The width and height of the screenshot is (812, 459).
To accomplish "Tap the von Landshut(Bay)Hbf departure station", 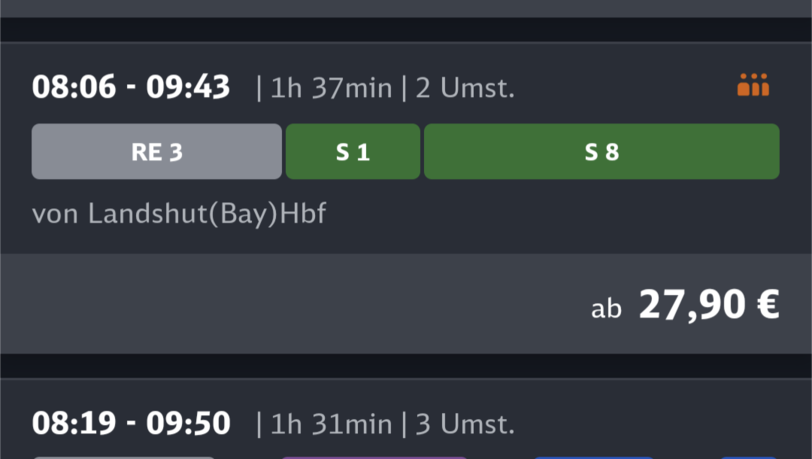I will pyautogui.click(x=179, y=214).
